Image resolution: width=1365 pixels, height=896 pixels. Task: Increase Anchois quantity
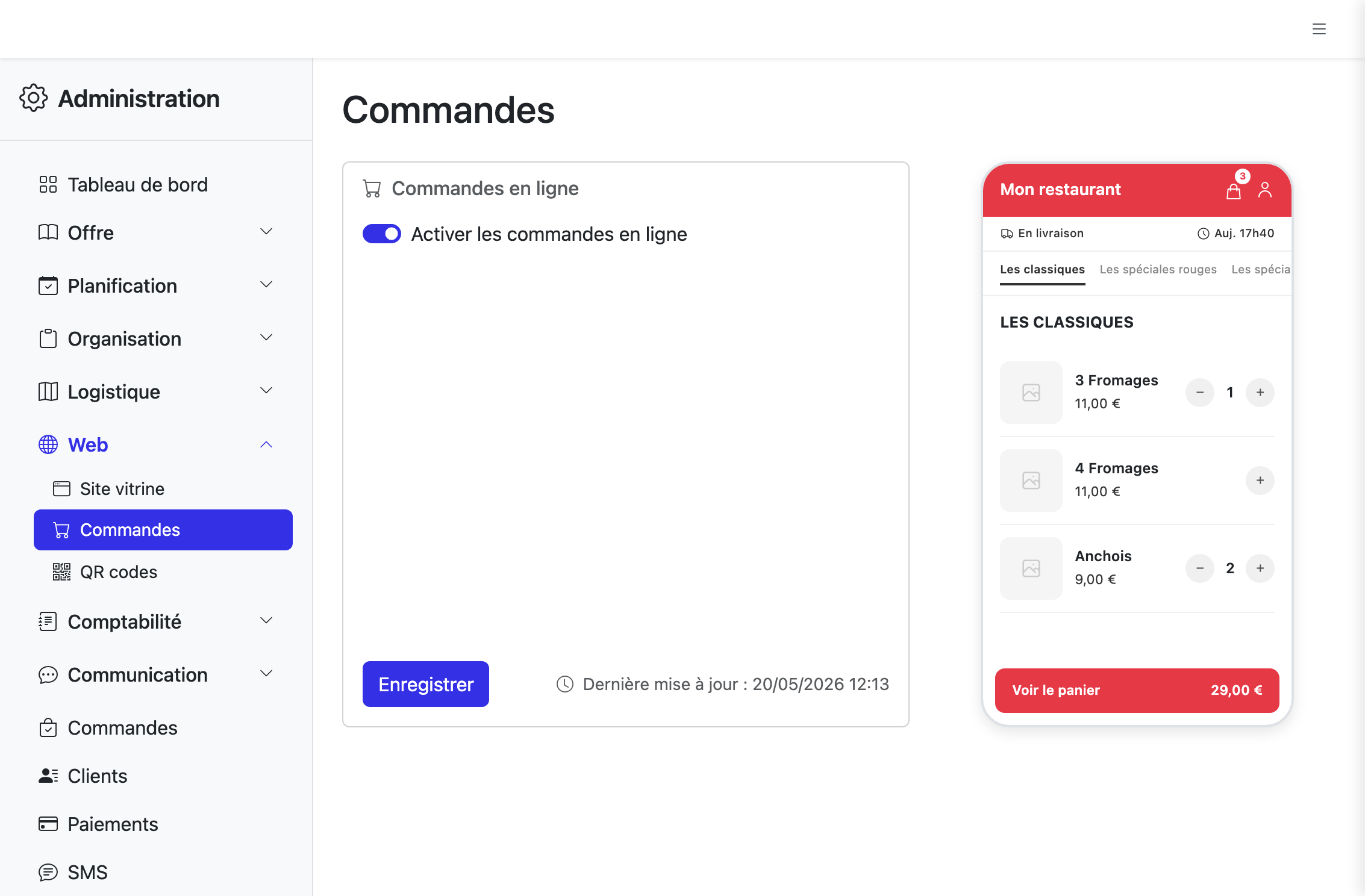[1260, 568]
